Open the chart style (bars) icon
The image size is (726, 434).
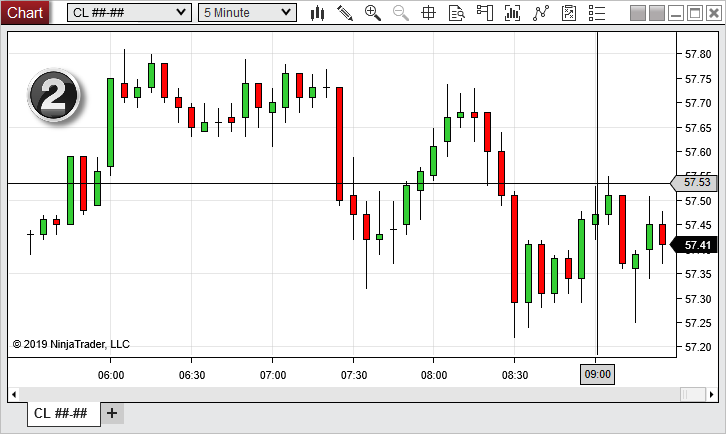(317, 13)
